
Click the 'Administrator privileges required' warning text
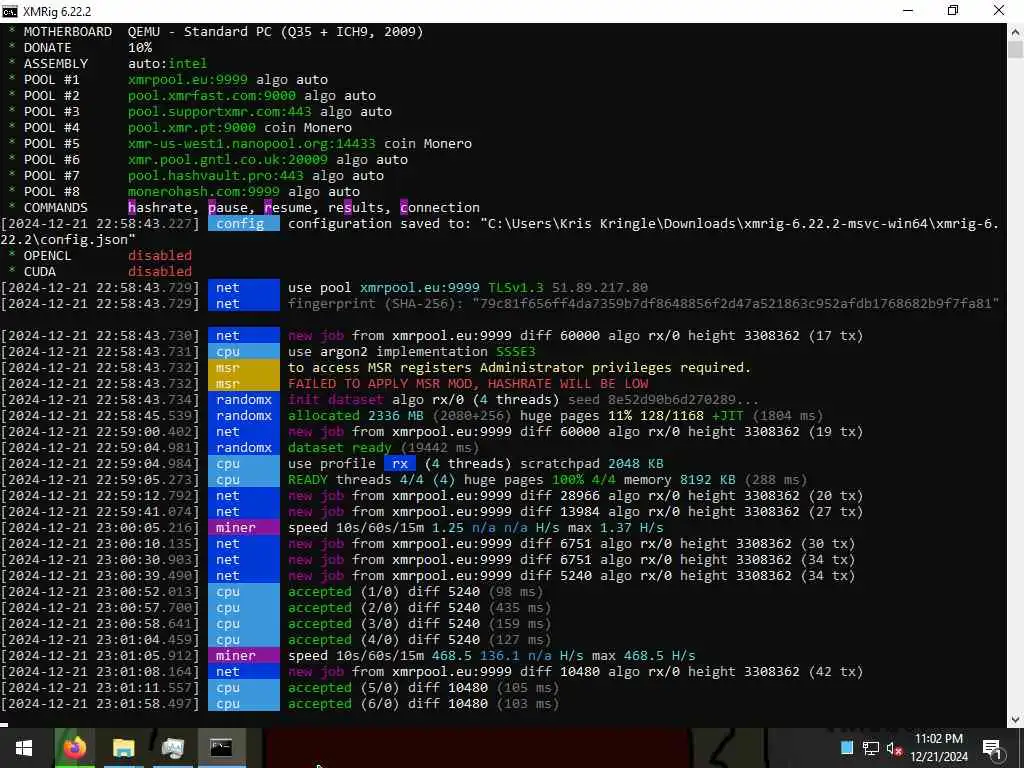tap(519, 368)
